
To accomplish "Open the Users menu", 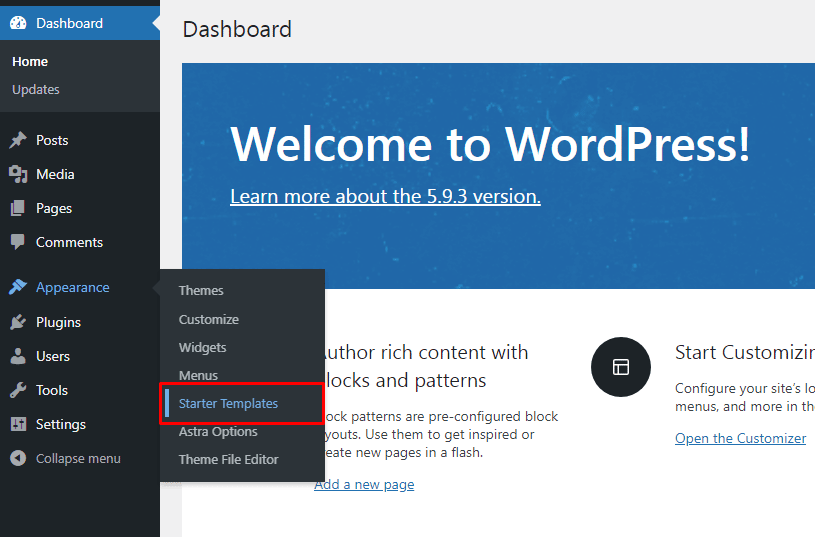I will (80, 356).
